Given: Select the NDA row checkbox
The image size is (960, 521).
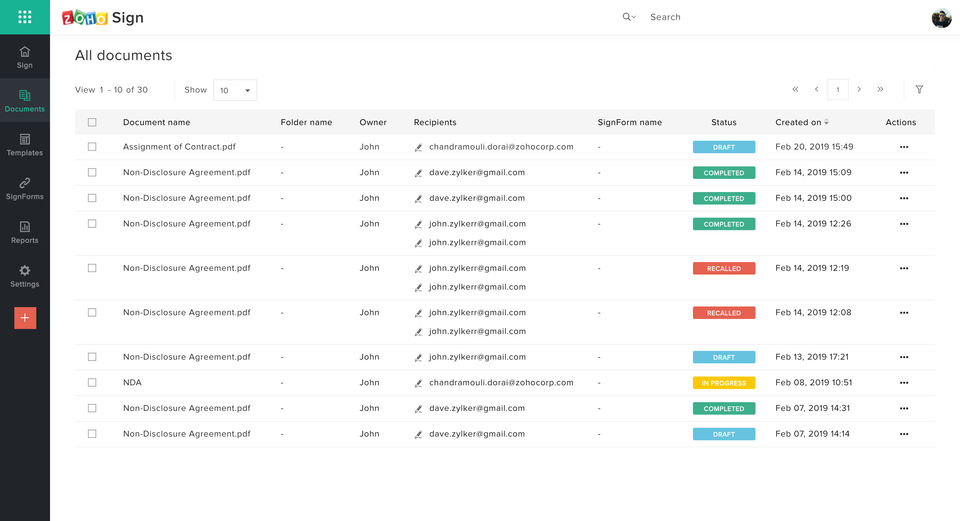Looking at the screenshot, I should (x=92, y=383).
